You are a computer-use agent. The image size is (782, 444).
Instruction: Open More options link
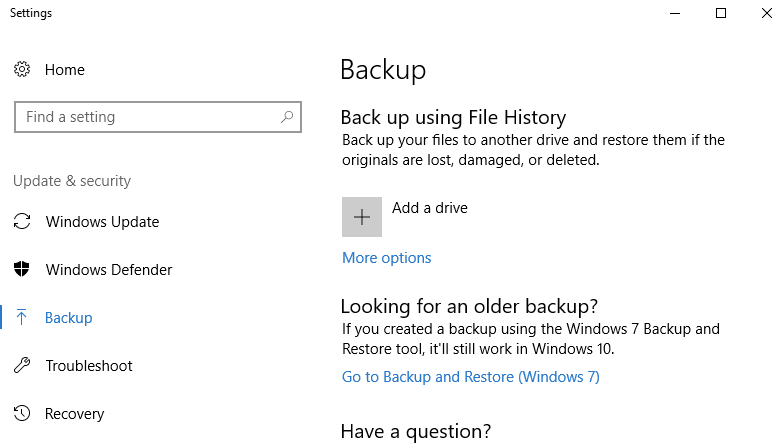click(x=387, y=258)
